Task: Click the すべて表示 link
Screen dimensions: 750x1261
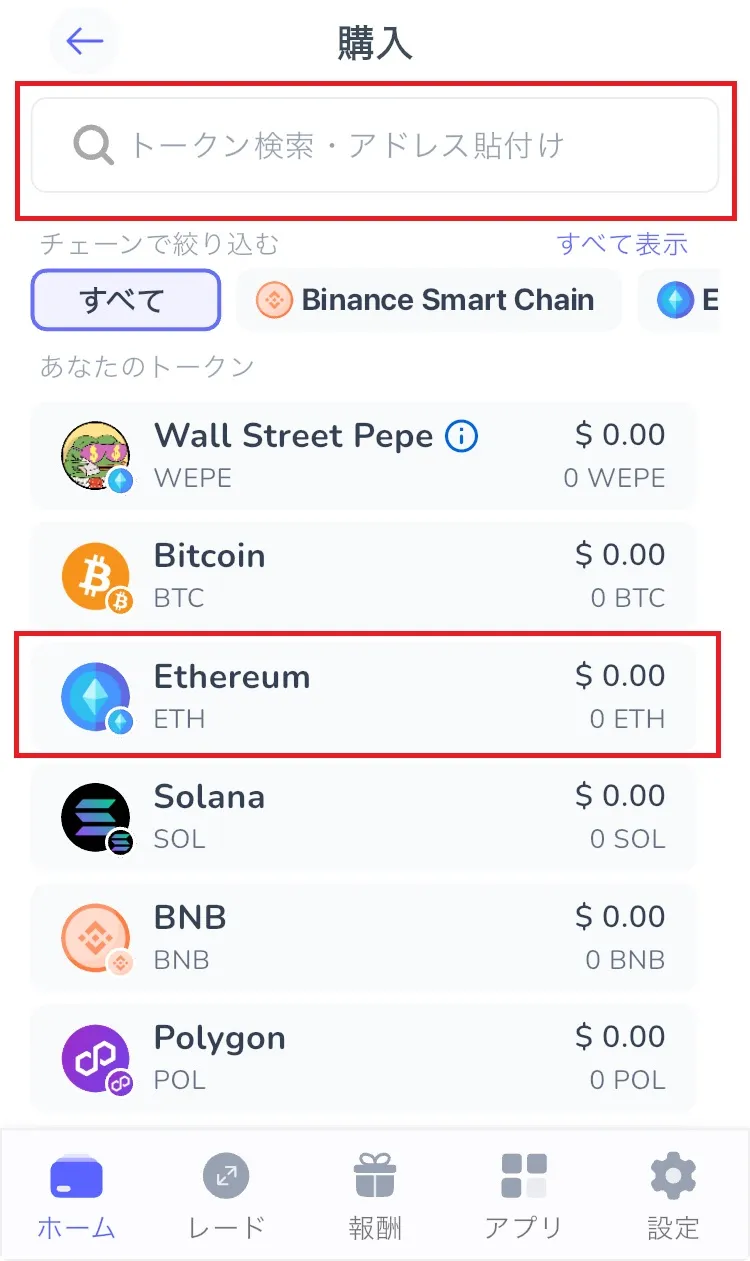Action: [622, 244]
